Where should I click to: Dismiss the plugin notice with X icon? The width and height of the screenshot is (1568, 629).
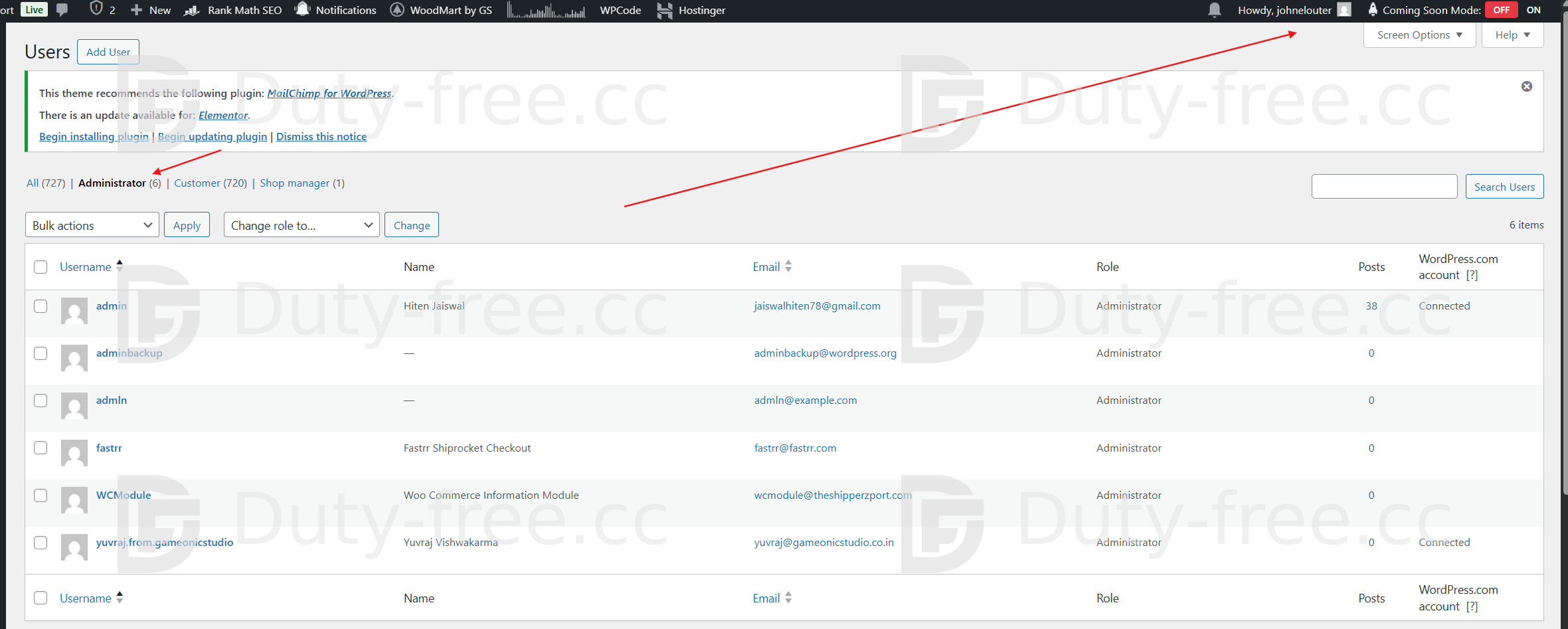(1526, 86)
